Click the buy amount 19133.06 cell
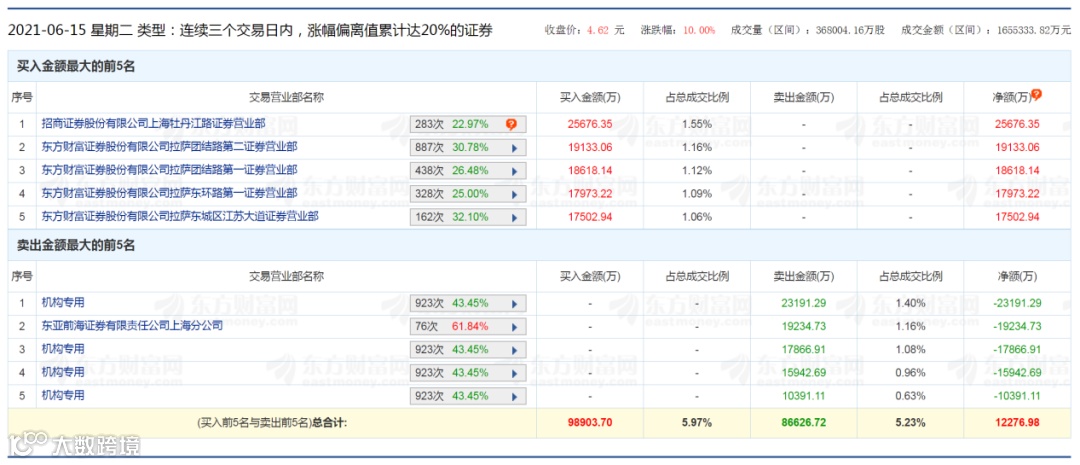This screenshot has height=465, width=1080. click(590, 147)
